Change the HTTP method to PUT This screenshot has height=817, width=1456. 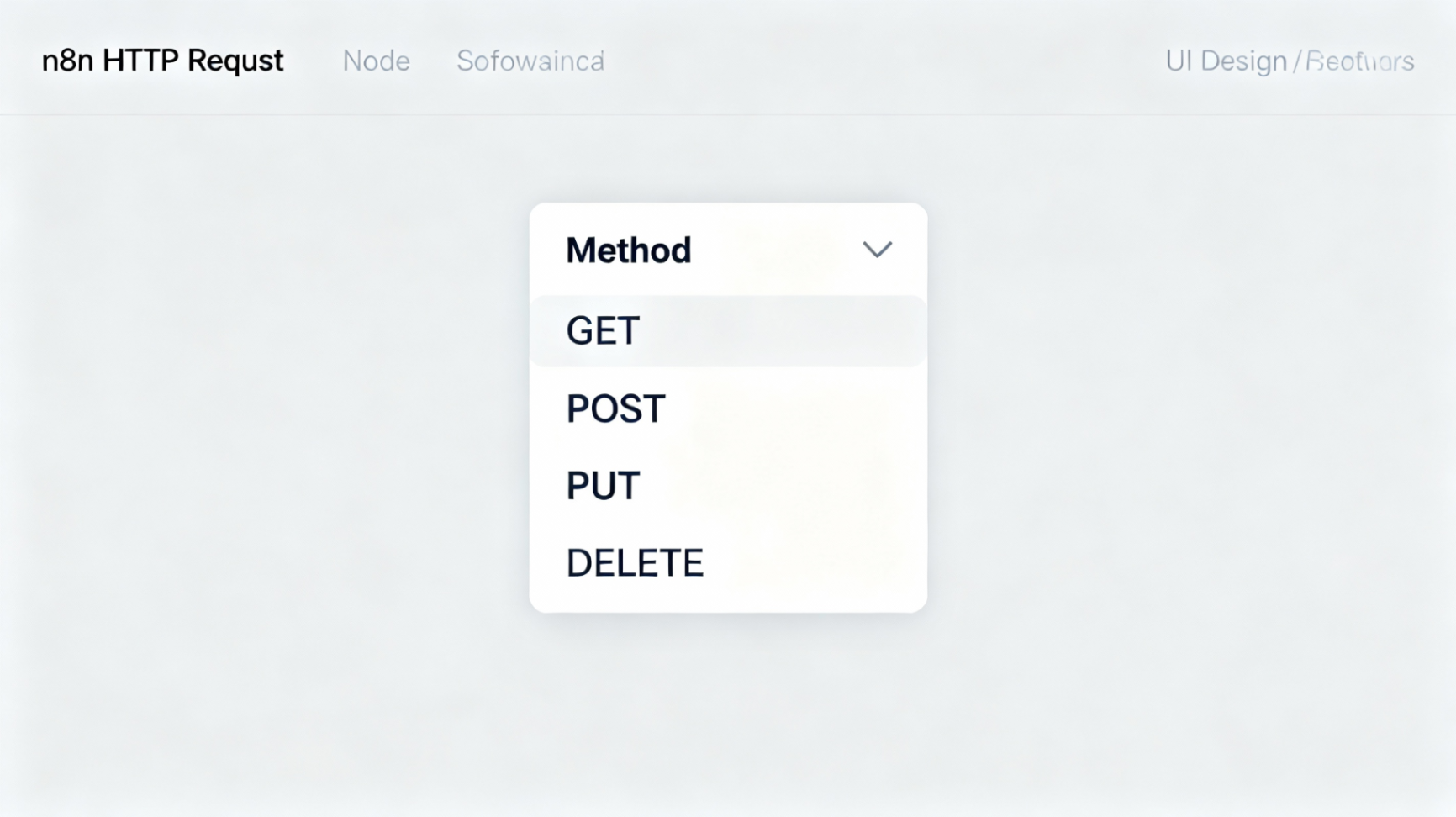click(x=603, y=486)
